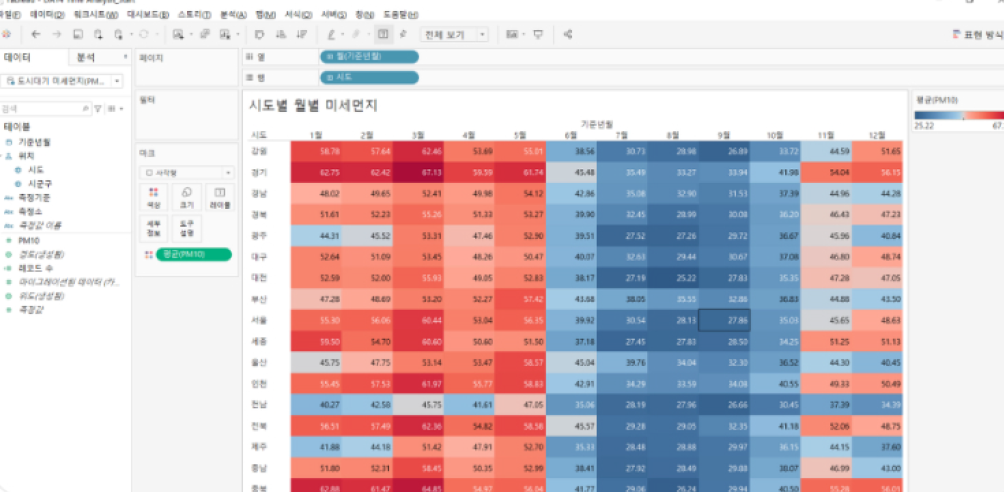This screenshot has width=1004, height=492.
Task: Click the New Worksheet toolbar icon
Action: (178, 35)
